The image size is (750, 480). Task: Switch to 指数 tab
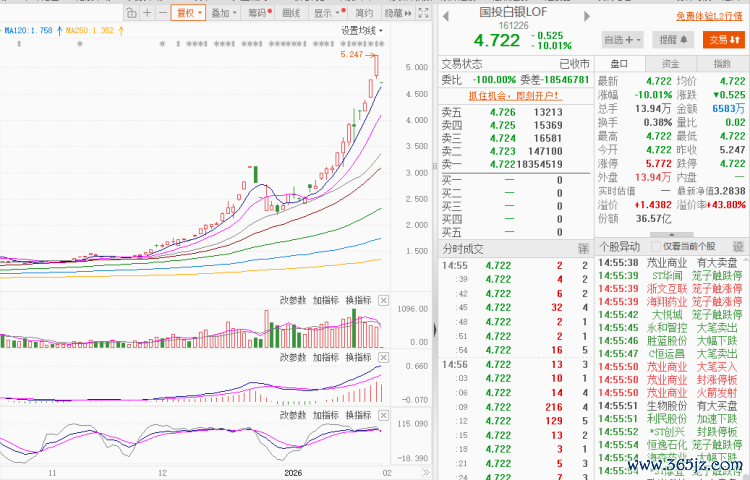(722, 64)
